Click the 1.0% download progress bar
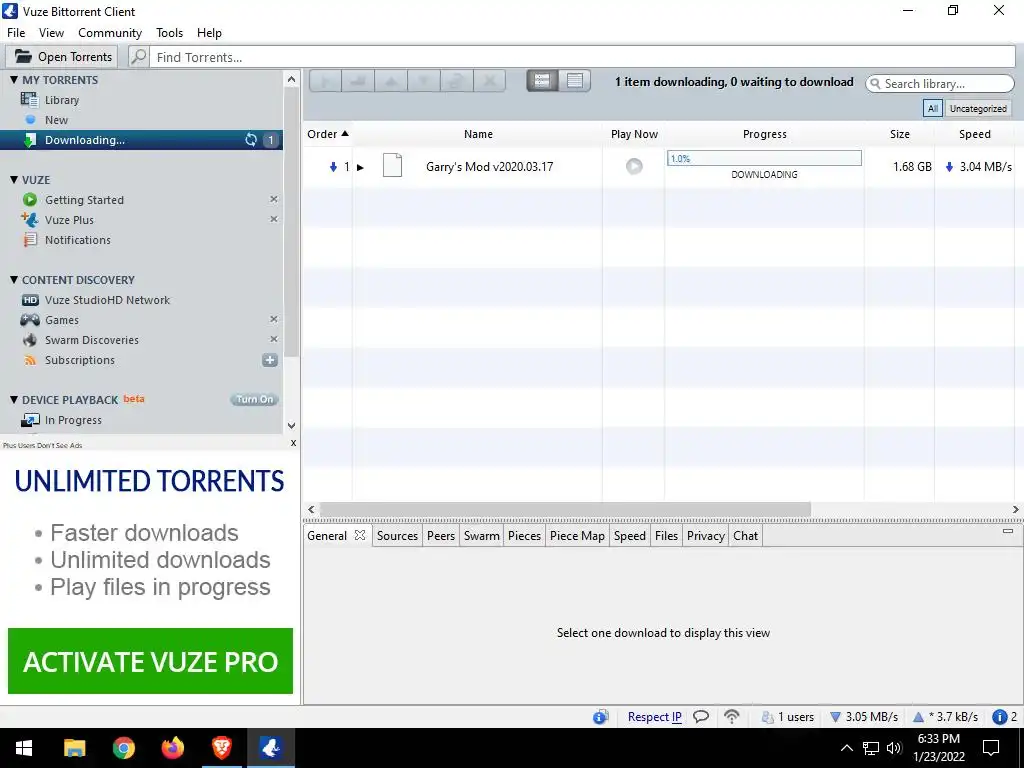Viewport: 1024px width, 768px height. coord(764,158)
